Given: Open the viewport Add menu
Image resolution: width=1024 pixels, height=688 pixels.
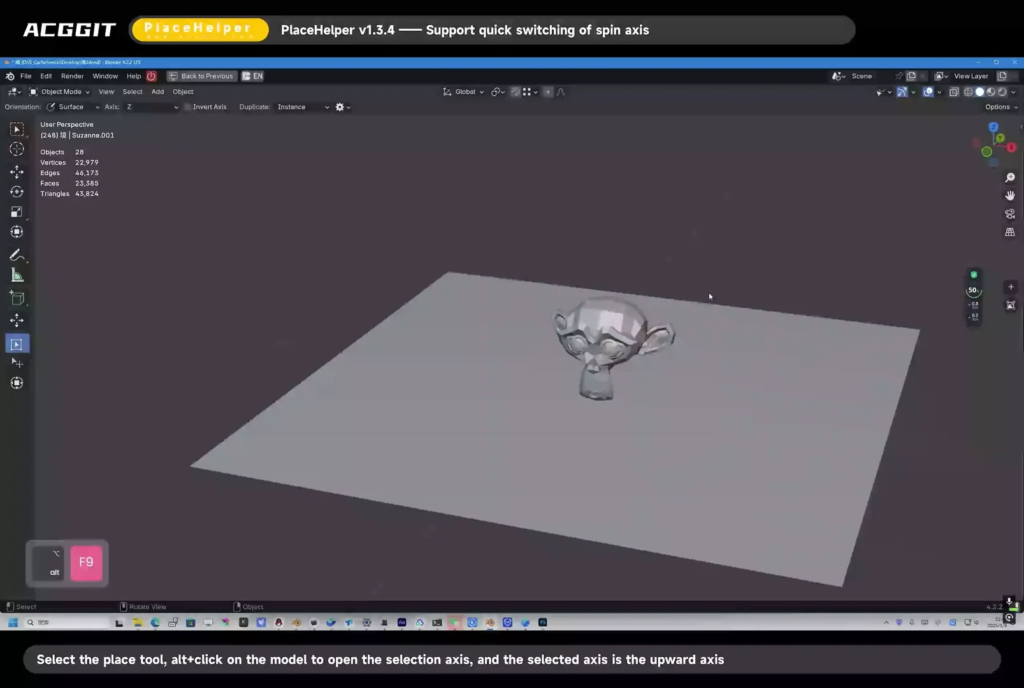Looking at the screenshot, I should pyautogui.click(x=157, y=92).
